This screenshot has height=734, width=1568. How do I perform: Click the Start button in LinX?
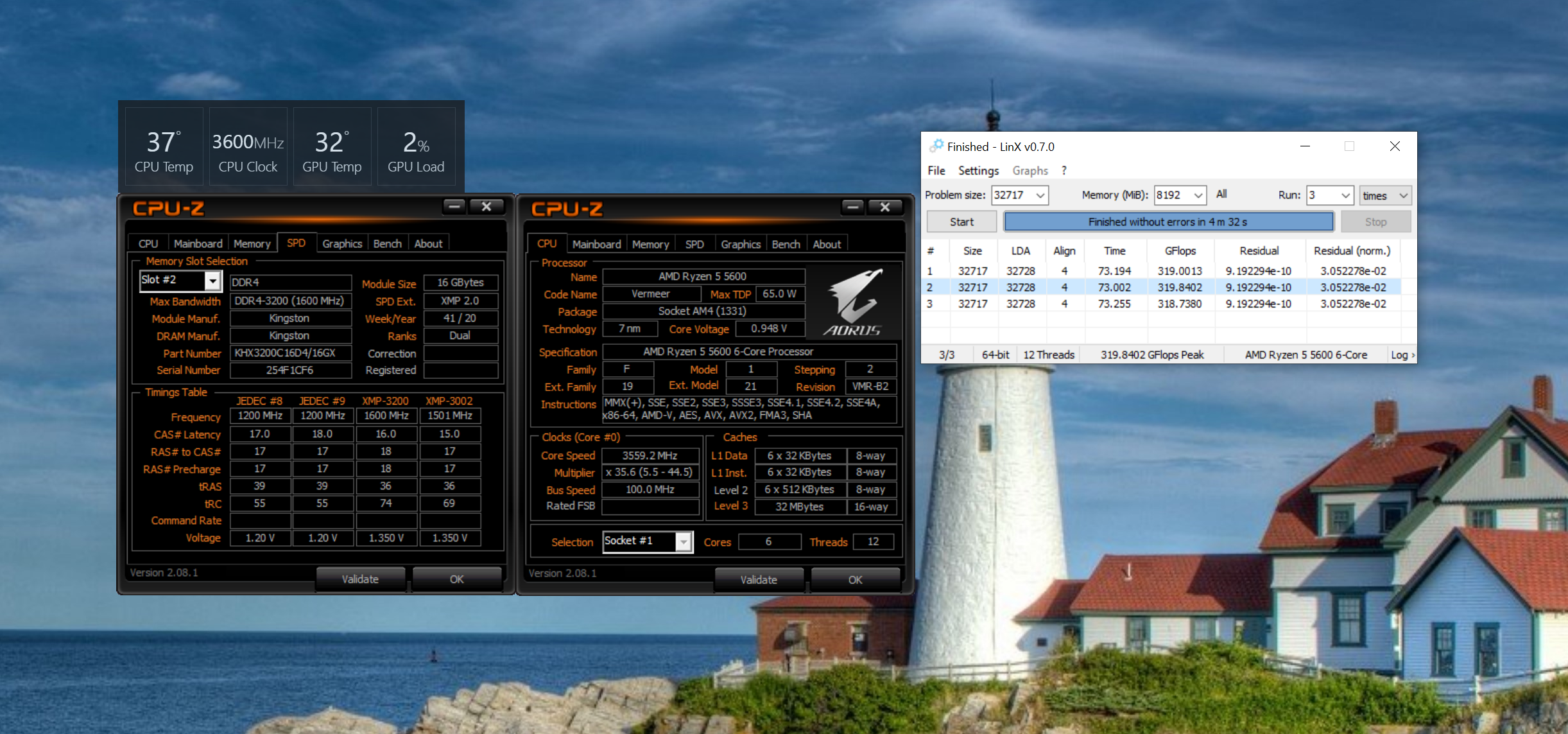961,222
